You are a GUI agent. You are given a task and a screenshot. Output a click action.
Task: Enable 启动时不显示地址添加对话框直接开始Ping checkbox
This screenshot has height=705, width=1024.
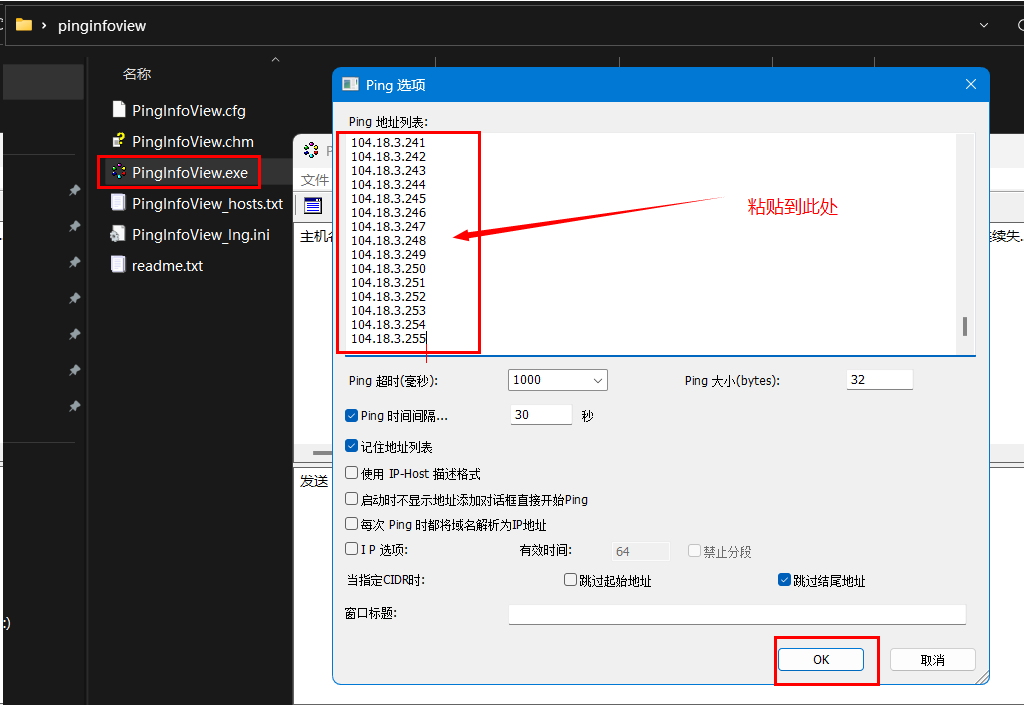click(351, 499)
